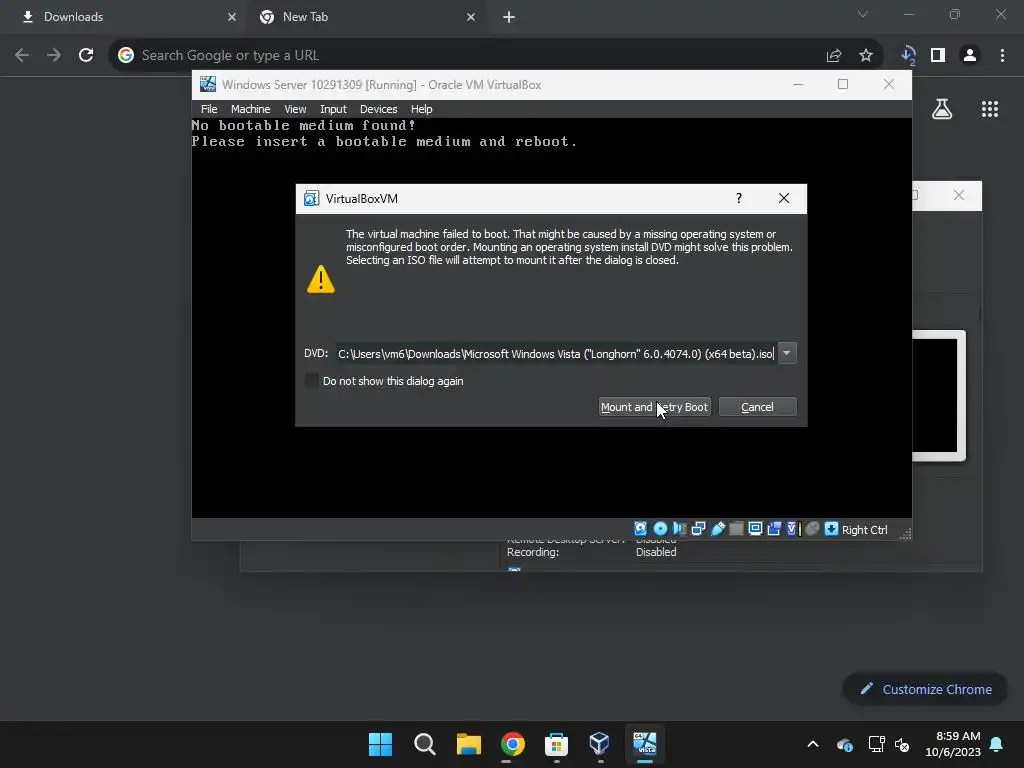Viewport: 1024px width, 768px height.
Task: Open a new Chrome tab with plus button
Action: (509, 17)
